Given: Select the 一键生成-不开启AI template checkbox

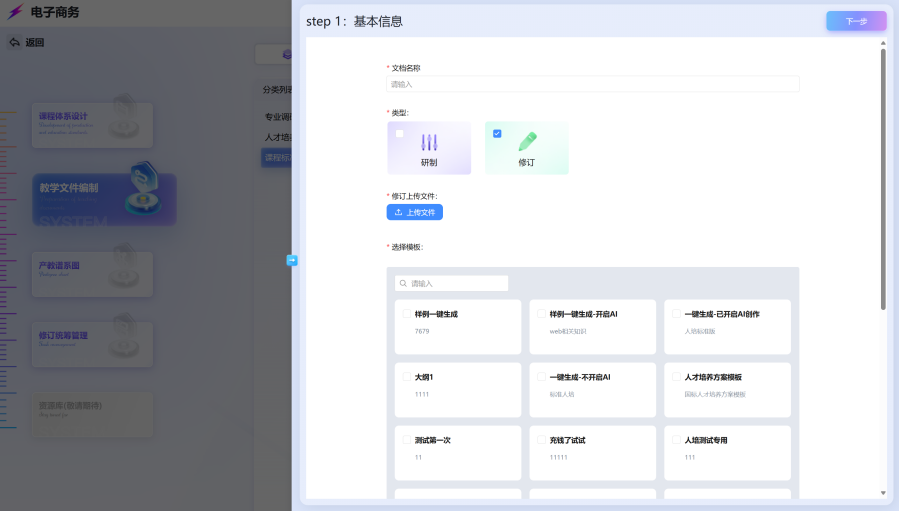Looking at the screenshot, I should pos(541,377).
